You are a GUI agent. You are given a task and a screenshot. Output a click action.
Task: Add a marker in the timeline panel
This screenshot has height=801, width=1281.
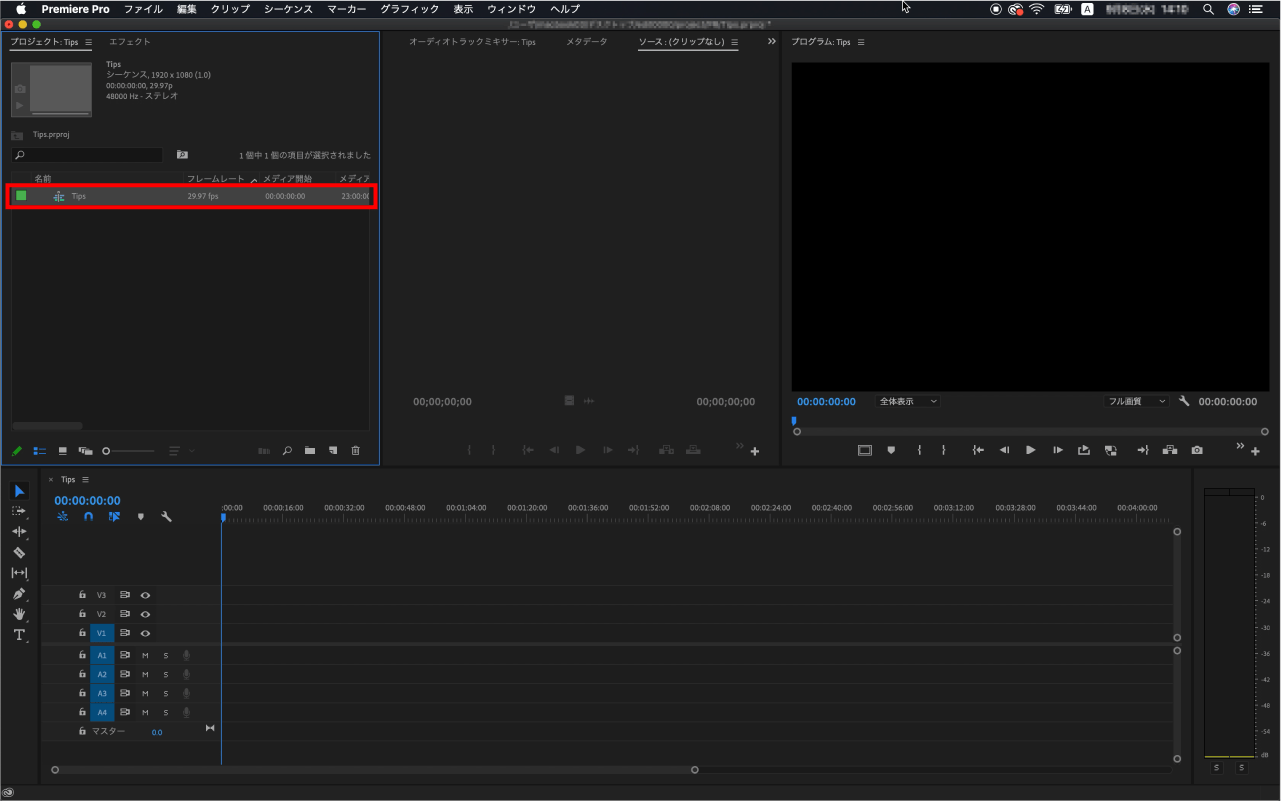pyautogui.click(x=141, y=517)
